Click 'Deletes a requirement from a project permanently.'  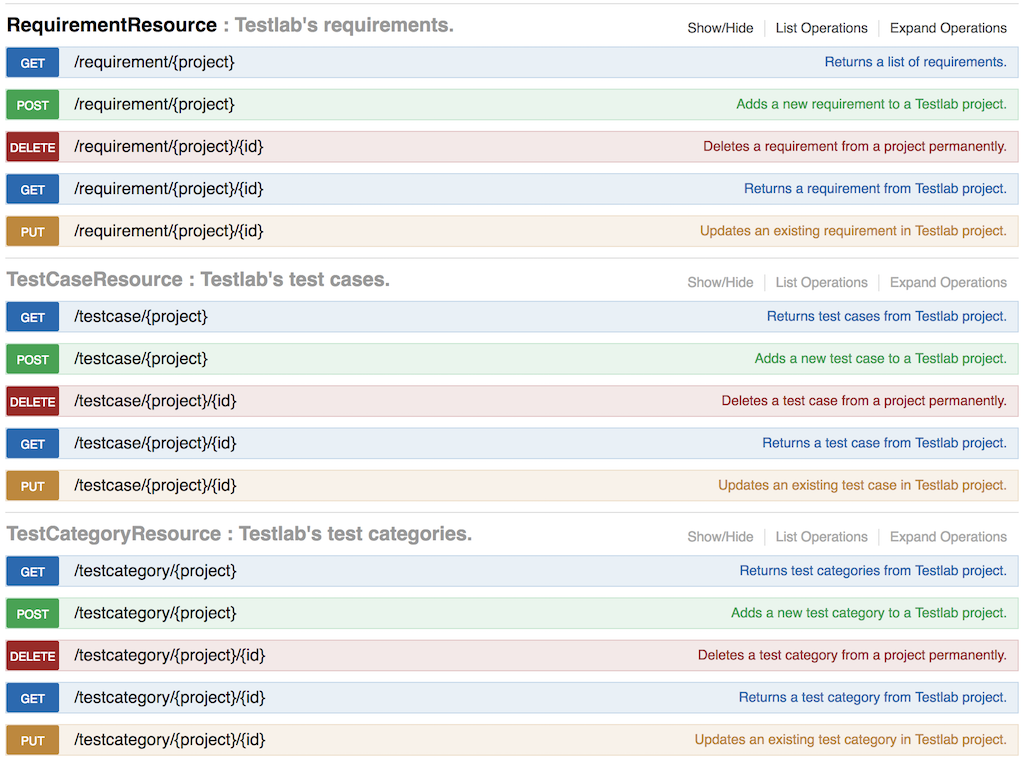(x=854, y=146)
